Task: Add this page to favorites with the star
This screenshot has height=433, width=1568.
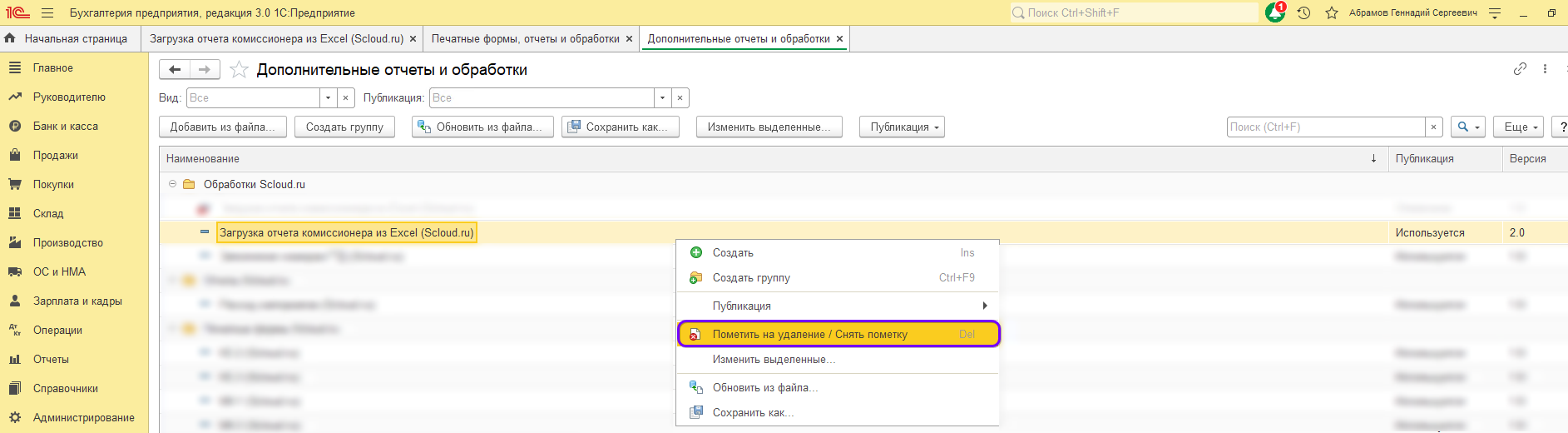Action: (x=239, y=70)
